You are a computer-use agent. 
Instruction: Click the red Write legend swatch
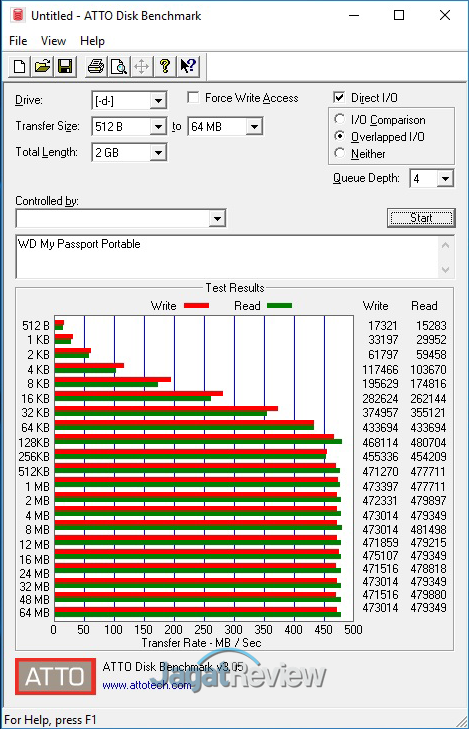[196, 306]
